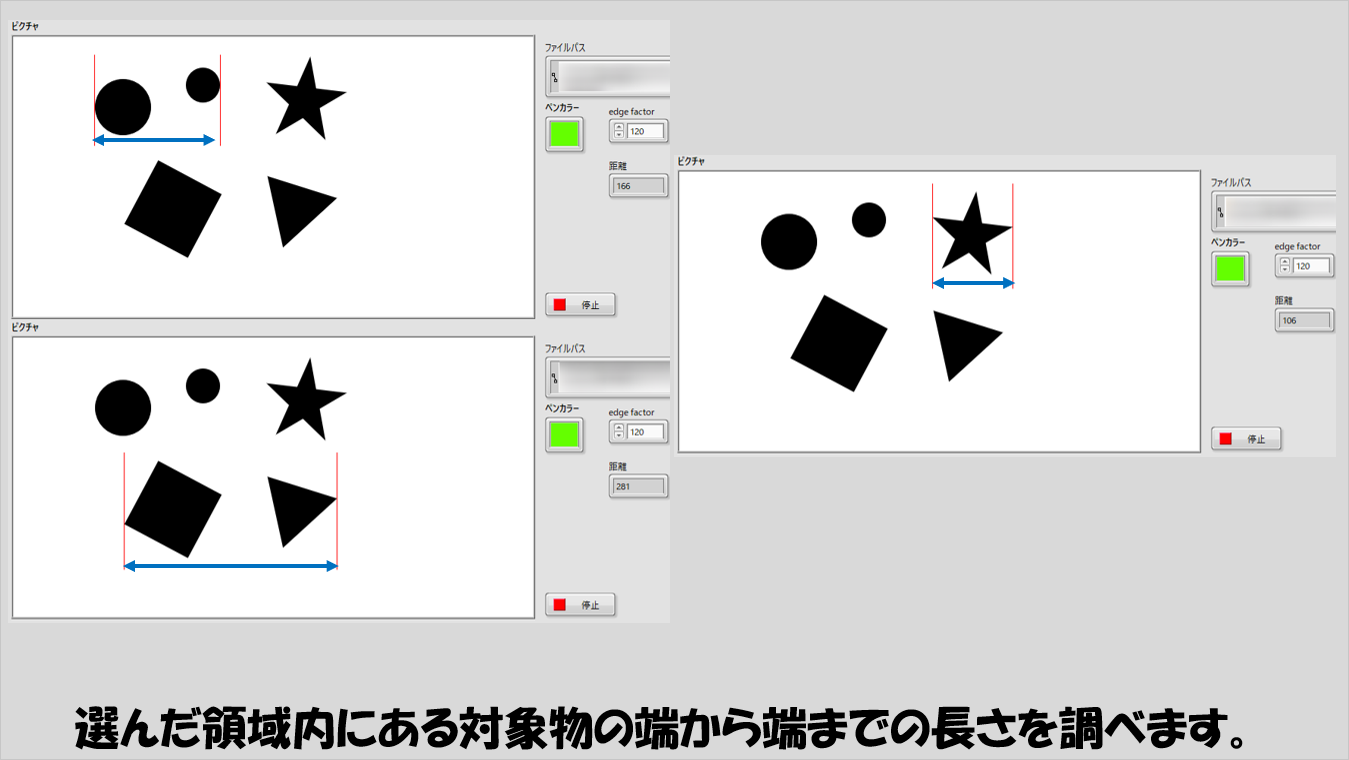The width and height of the screenshot is (1349, 760).
Task: Click the small circle in the distance 166 picture
Action: point(203,85)
